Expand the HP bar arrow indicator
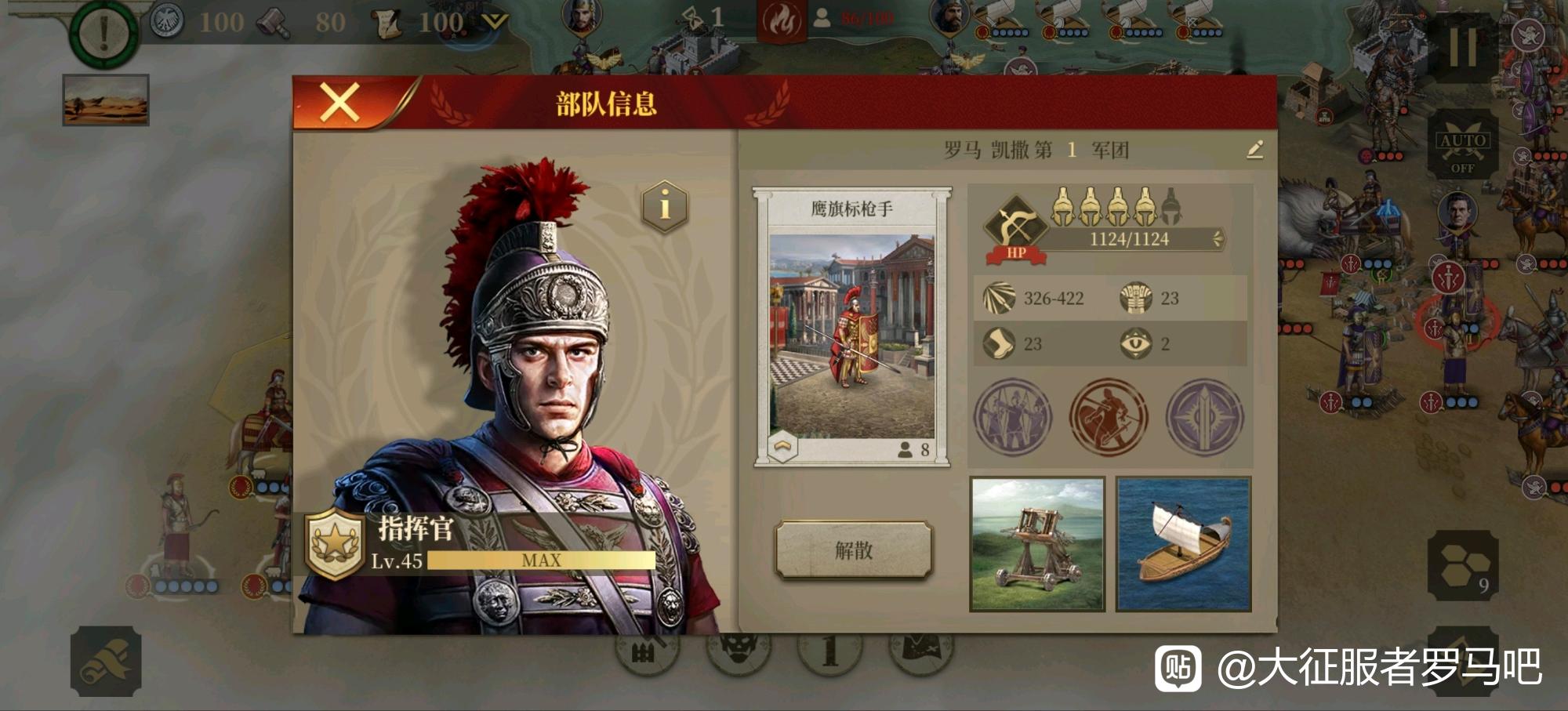 [x=1218, y=238]
